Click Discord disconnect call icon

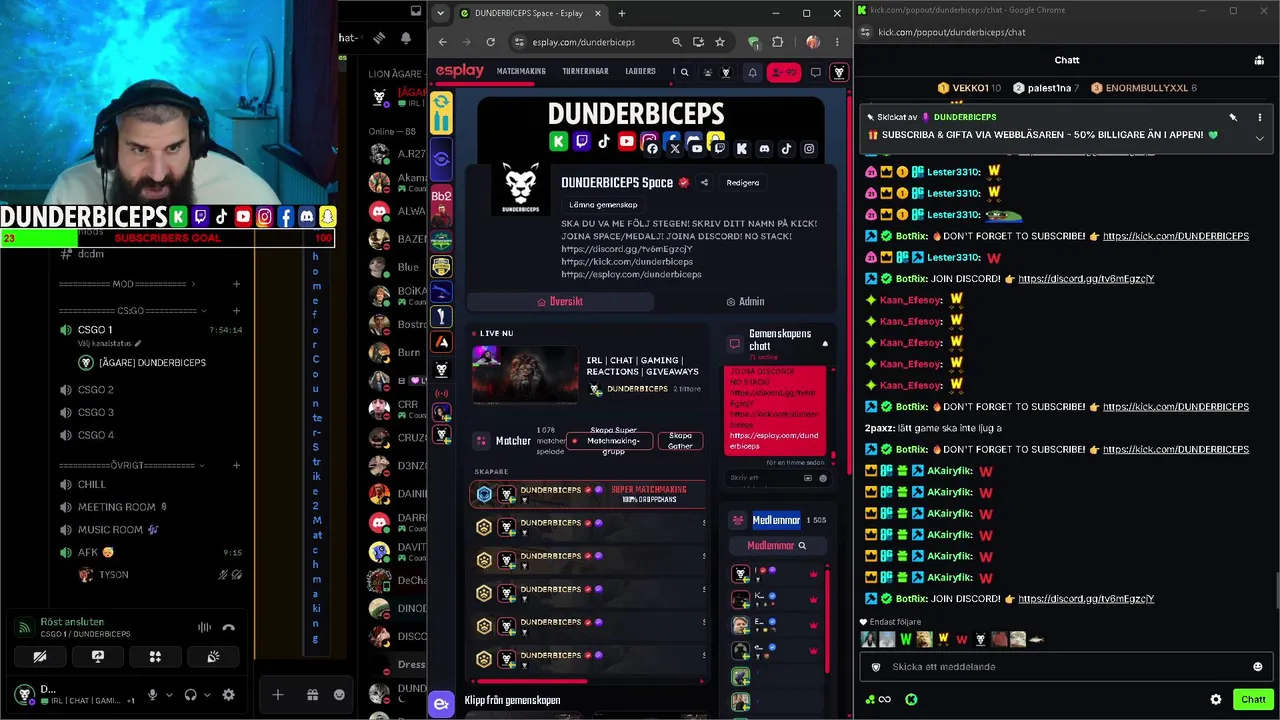pos(229,627)
